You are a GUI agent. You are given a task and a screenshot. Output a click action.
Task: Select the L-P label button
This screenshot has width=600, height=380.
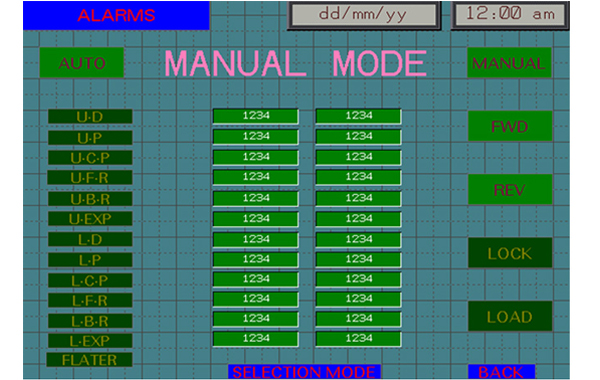point(90,260)
